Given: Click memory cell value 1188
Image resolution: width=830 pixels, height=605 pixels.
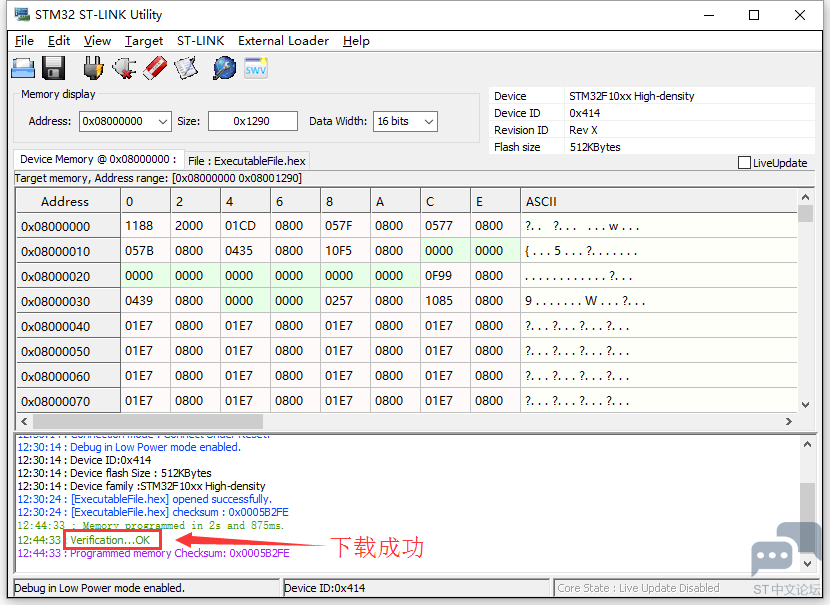Looking at the screenshot, I should click(146, 226).
